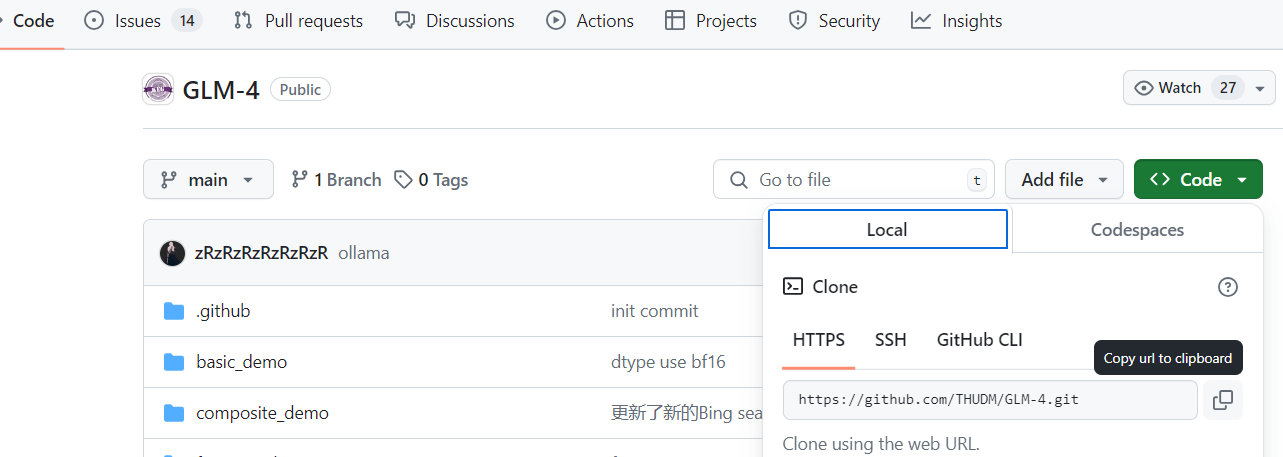Click the zRzRzRzRzRzRzR commit author avatar
Image resolution: width=1283 pixels, height=457 pixels.
click(172, 253)
